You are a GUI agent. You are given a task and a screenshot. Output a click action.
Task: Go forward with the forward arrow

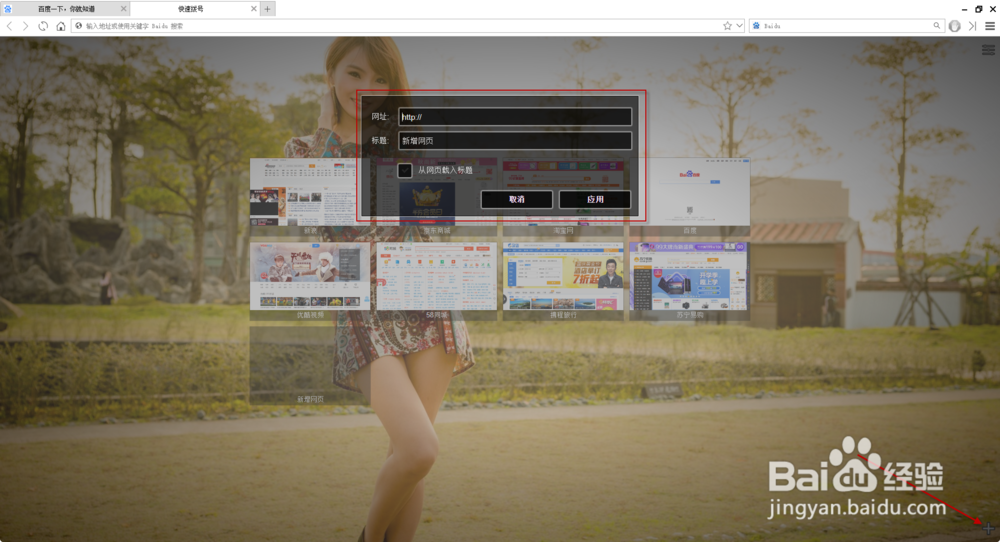(26, 26)
